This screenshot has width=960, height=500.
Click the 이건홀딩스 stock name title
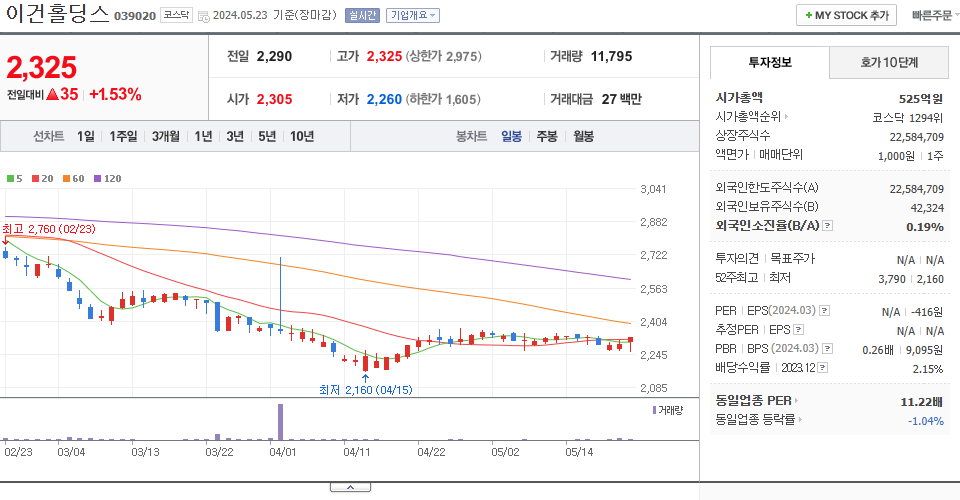coord(58,14)
